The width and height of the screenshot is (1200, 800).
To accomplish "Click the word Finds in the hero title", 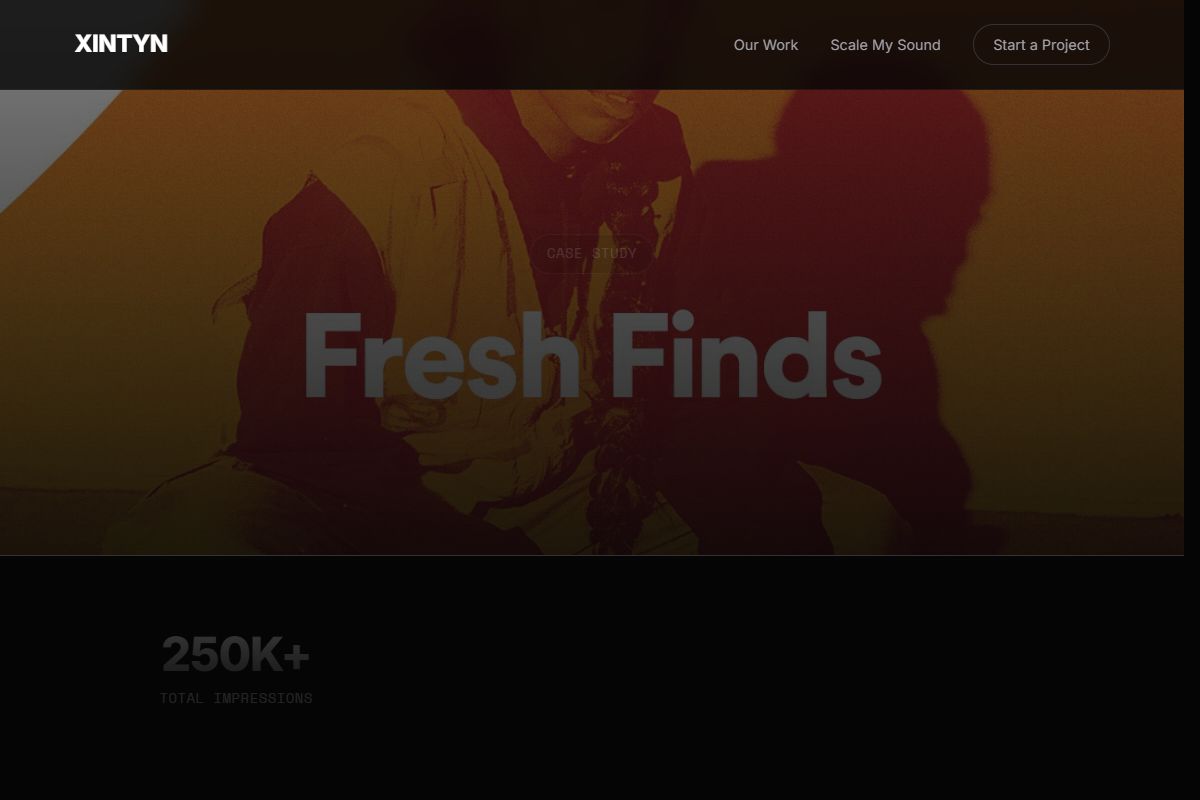I will pyautogui.click(x=746, y=355).
